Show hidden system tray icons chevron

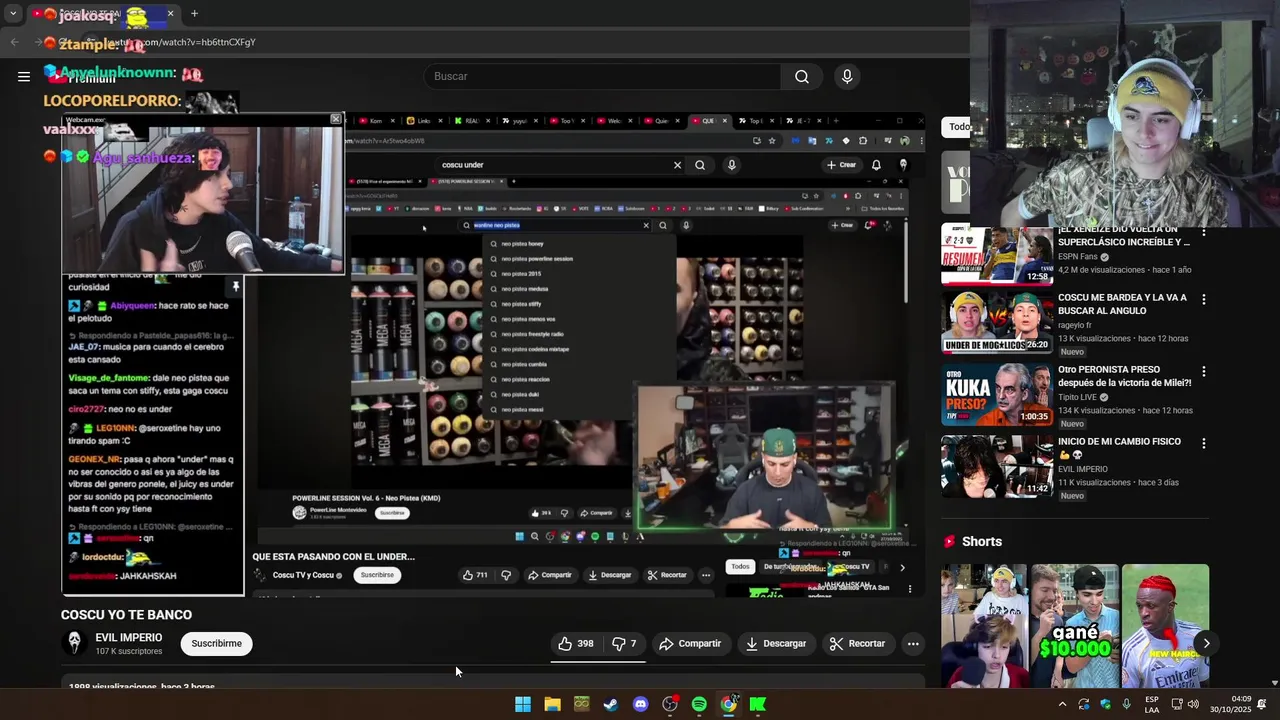point(1062,704)
